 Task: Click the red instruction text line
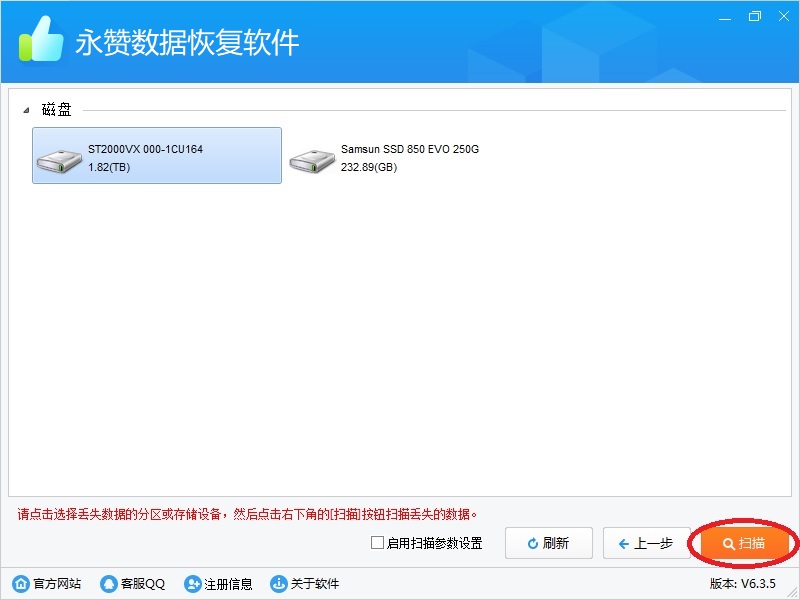pos(248,515)
